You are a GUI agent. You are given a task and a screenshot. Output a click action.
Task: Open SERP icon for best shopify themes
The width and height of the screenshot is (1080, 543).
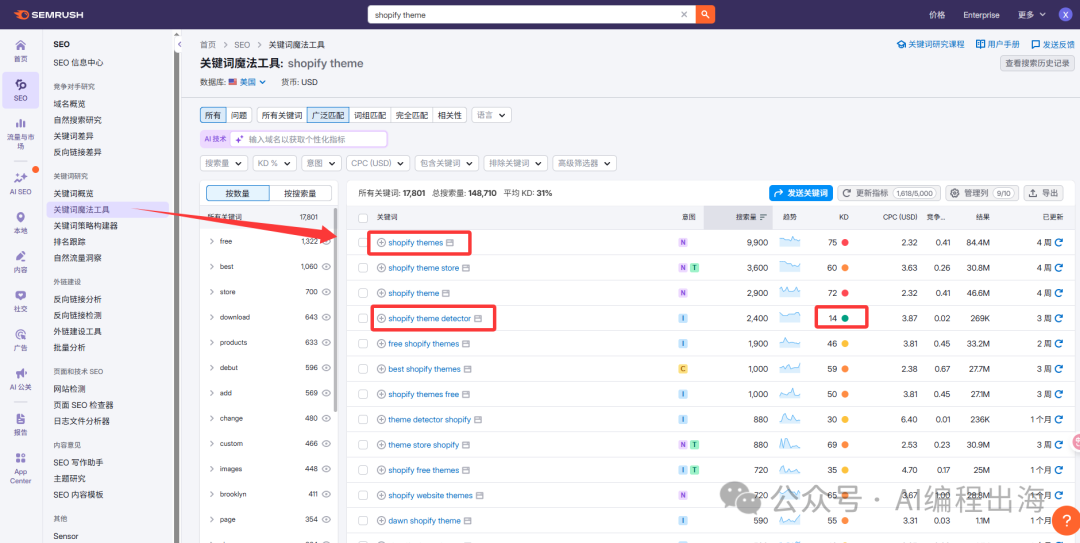pos(467,369)
